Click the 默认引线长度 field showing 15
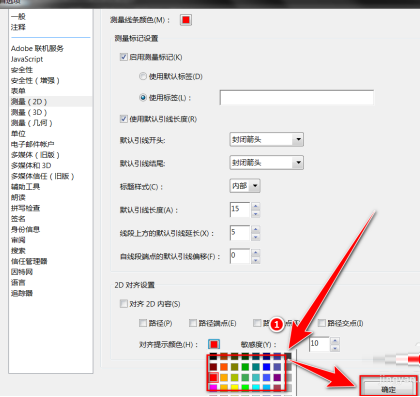This screenshot has width=420, height=397. click(x=240, y=210)
